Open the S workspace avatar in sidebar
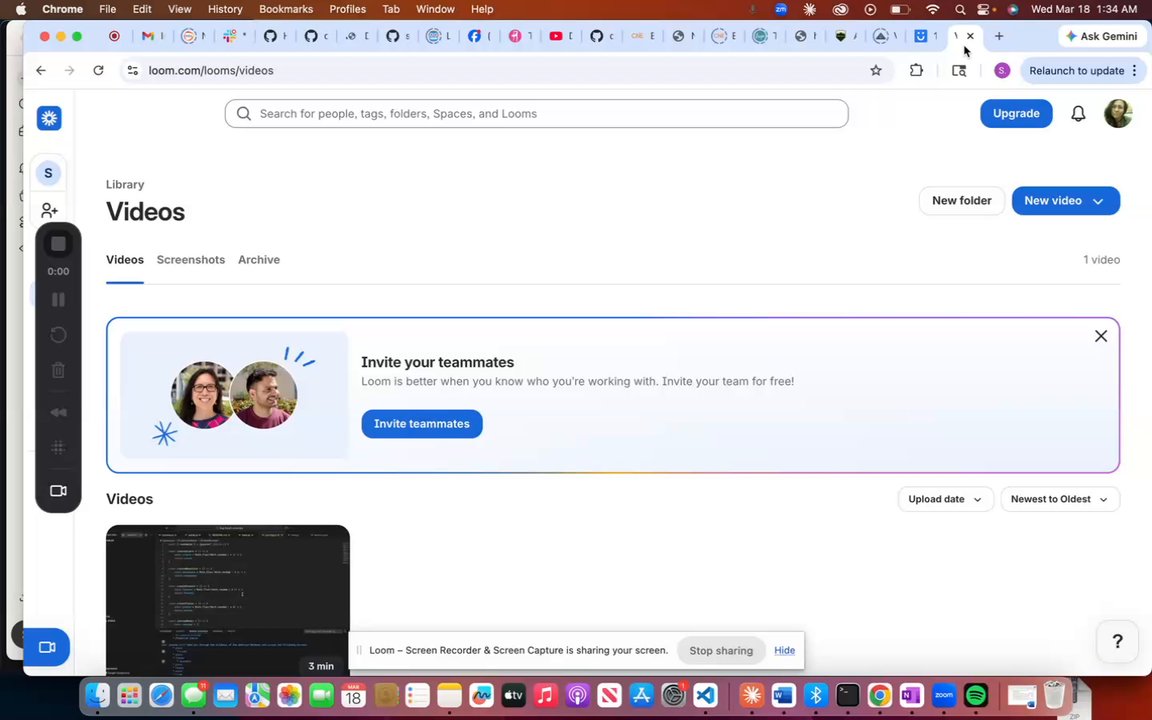This screenshot has height=720, width=1152. coord(48,173)
